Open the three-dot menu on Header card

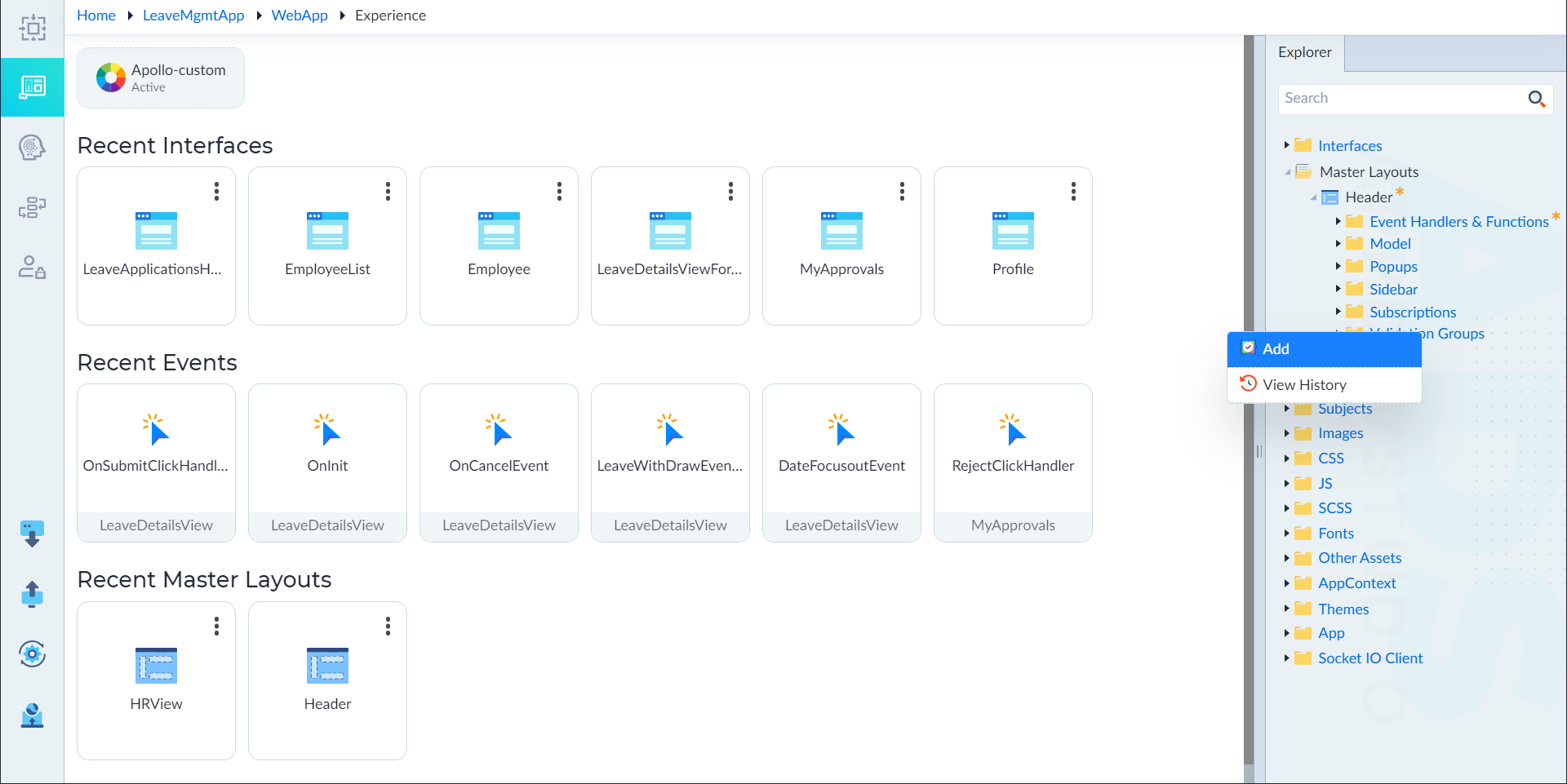pos(388,627)
